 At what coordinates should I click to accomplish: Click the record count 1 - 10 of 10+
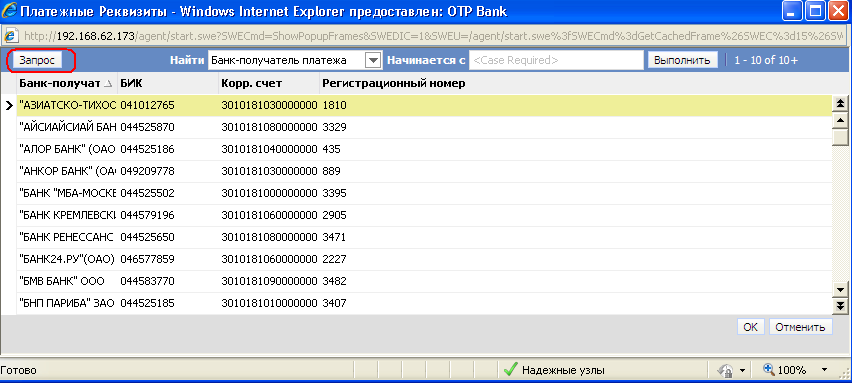click(766, 60)
